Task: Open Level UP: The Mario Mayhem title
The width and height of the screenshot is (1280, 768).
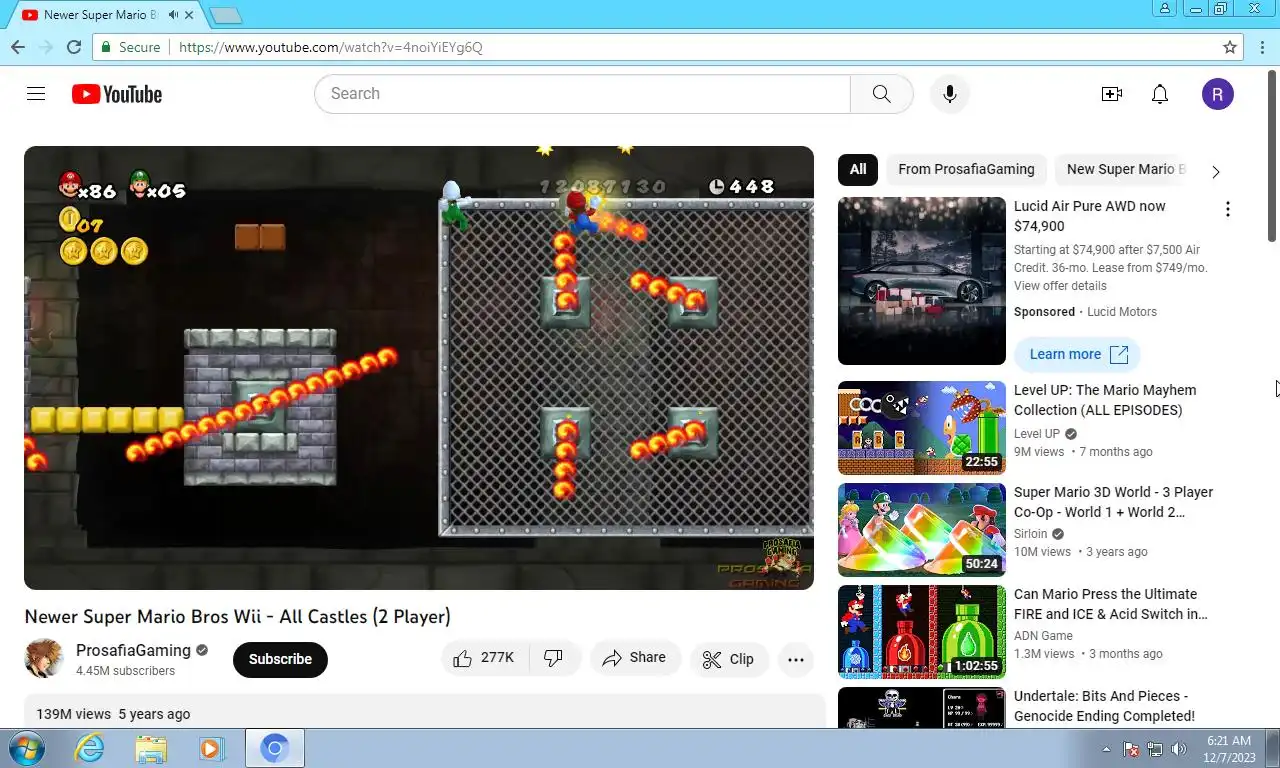Action: tap(1105, 400)
